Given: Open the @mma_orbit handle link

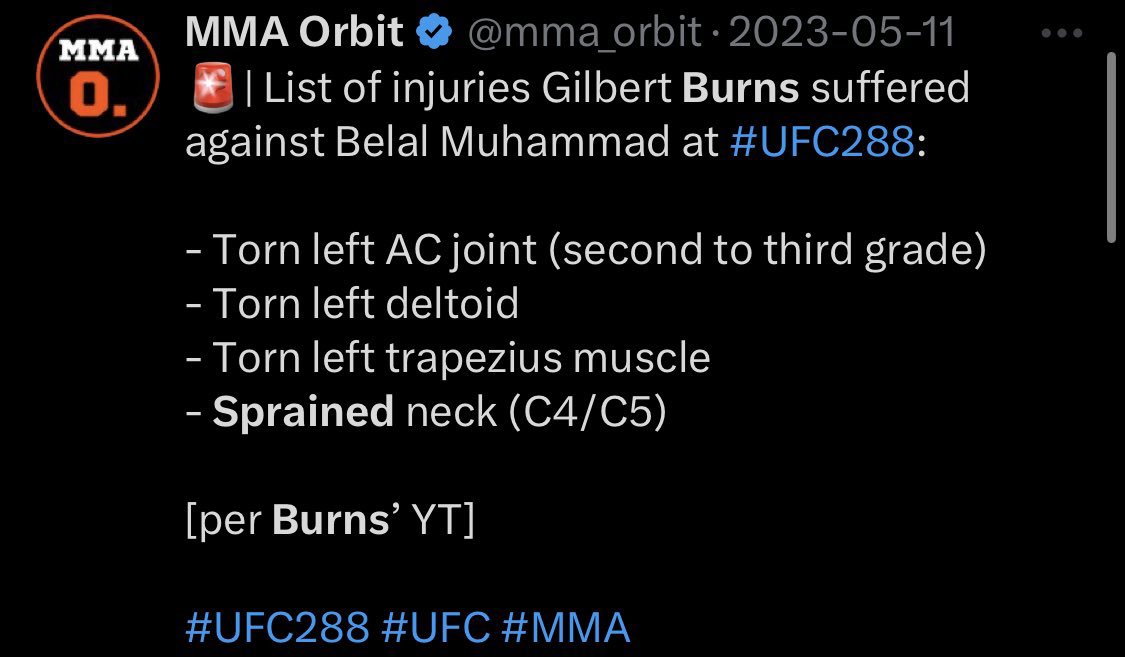Looking at the screenshot, I should pyautogui.click(x=585, y=33).
